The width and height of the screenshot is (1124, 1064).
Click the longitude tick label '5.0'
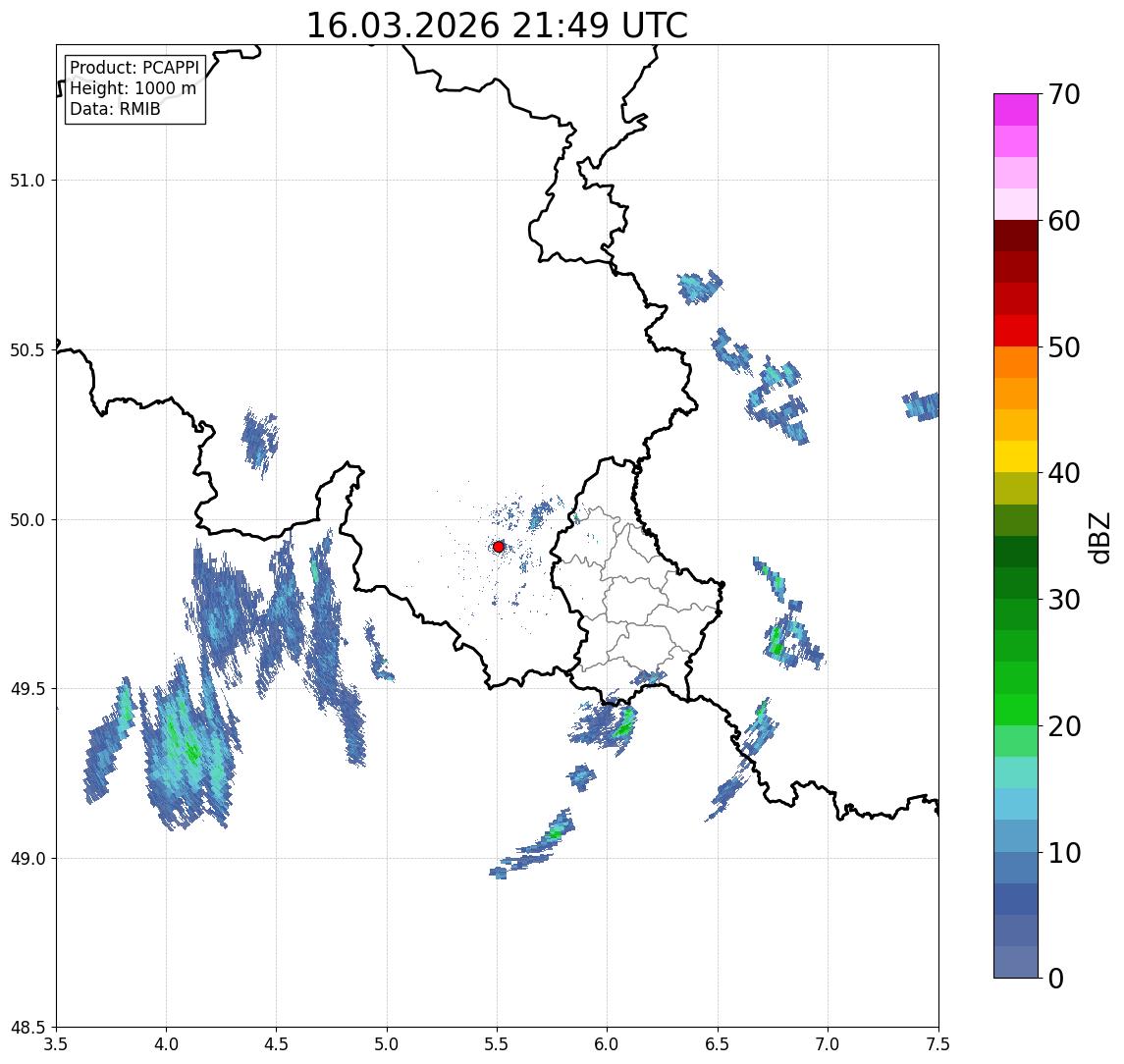(387, 1044)
